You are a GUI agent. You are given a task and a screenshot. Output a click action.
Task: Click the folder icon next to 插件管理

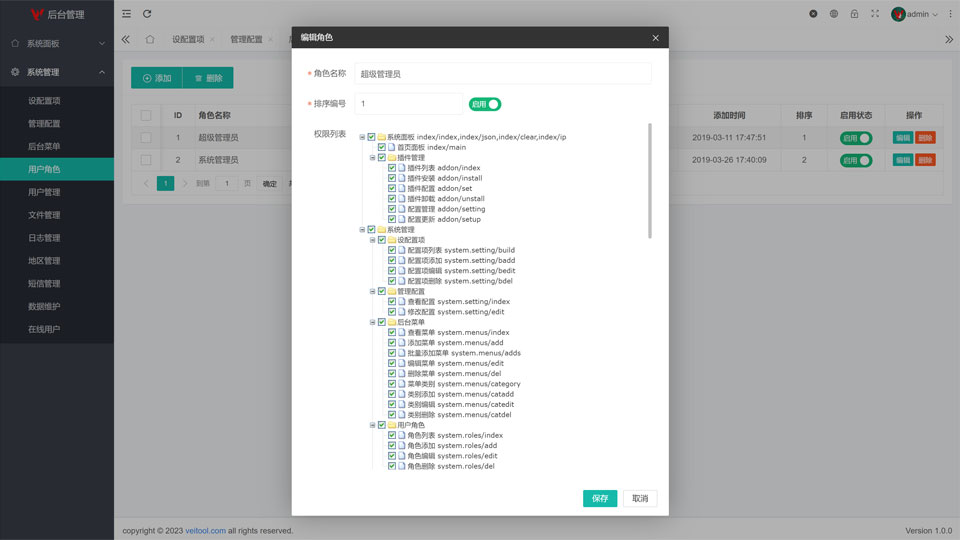[x=392, y=158]
